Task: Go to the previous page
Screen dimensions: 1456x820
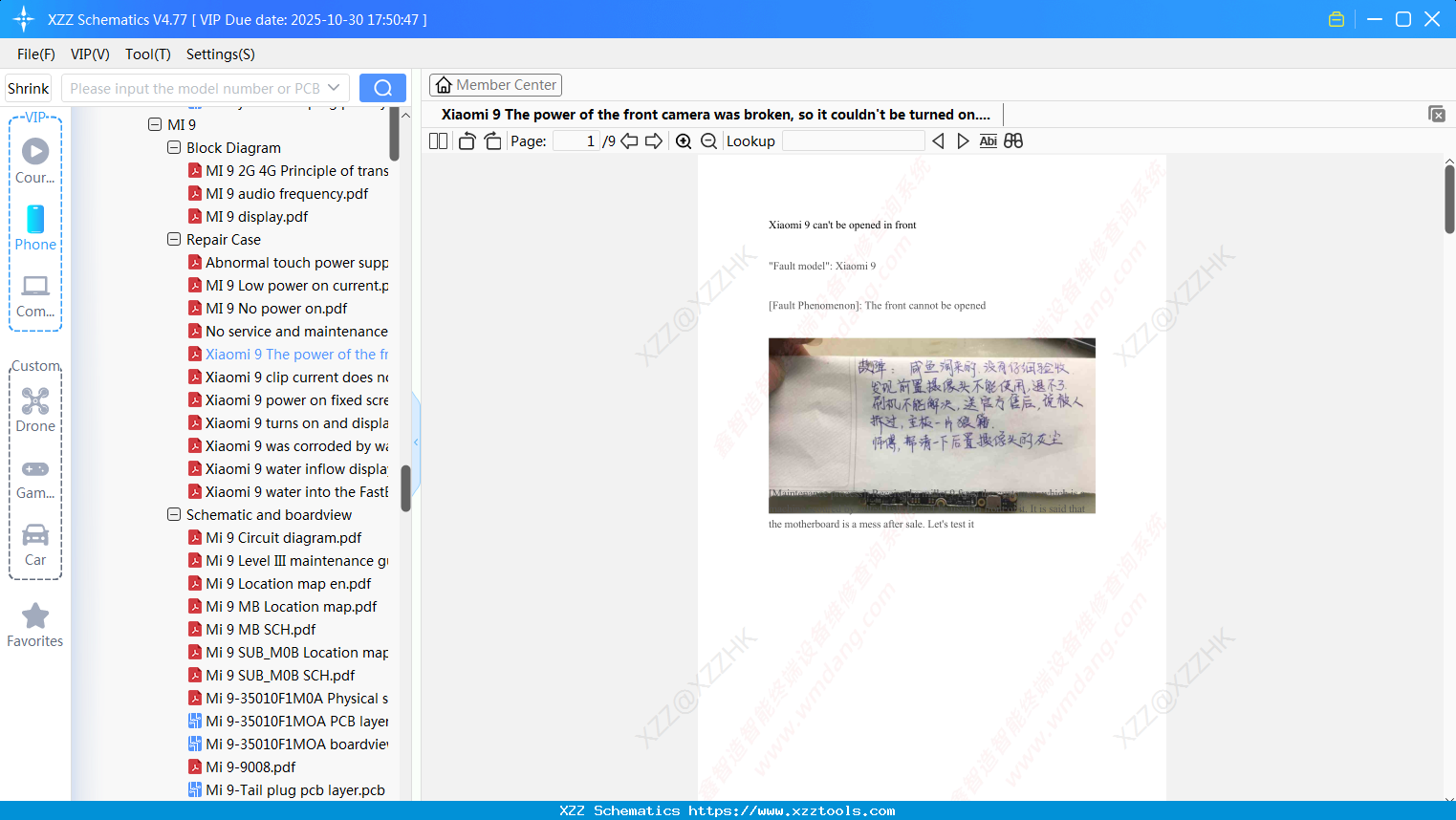Action: pyautogui.click(x=629, y=141)
